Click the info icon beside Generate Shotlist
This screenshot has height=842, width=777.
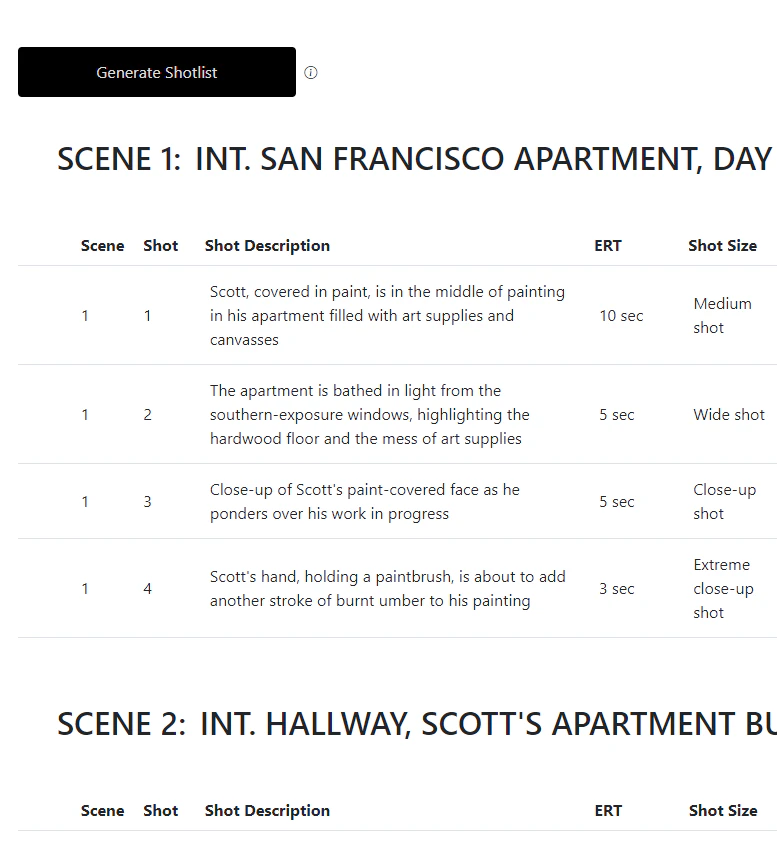pyautogui.click(x=311, y=73)
